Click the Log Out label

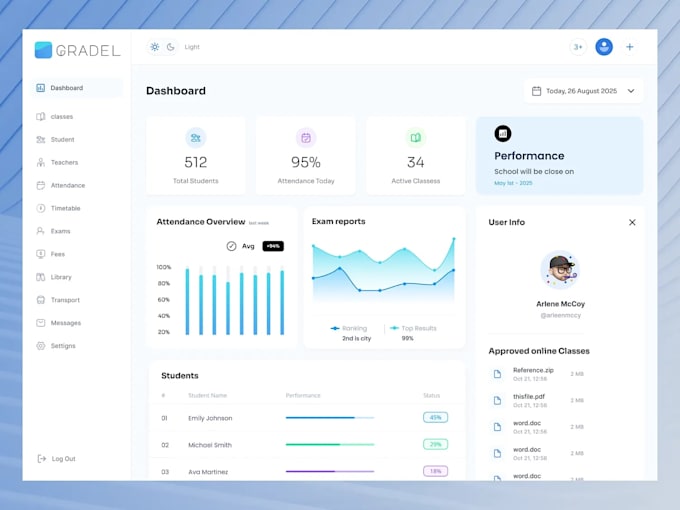click(x=64, y=459)
